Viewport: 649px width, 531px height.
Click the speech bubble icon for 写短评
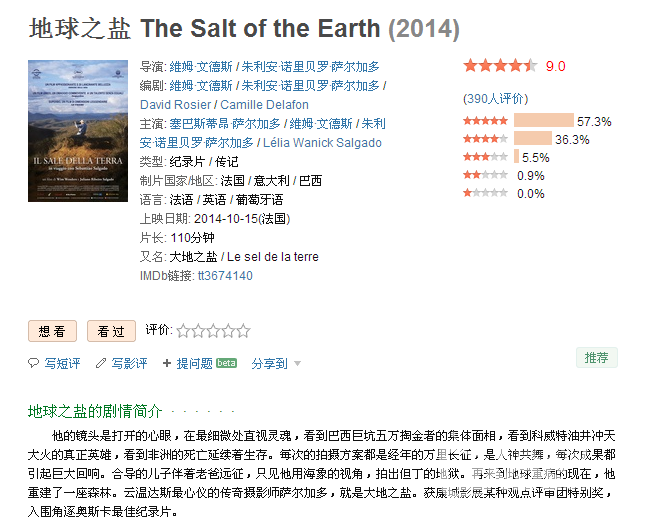33,363
